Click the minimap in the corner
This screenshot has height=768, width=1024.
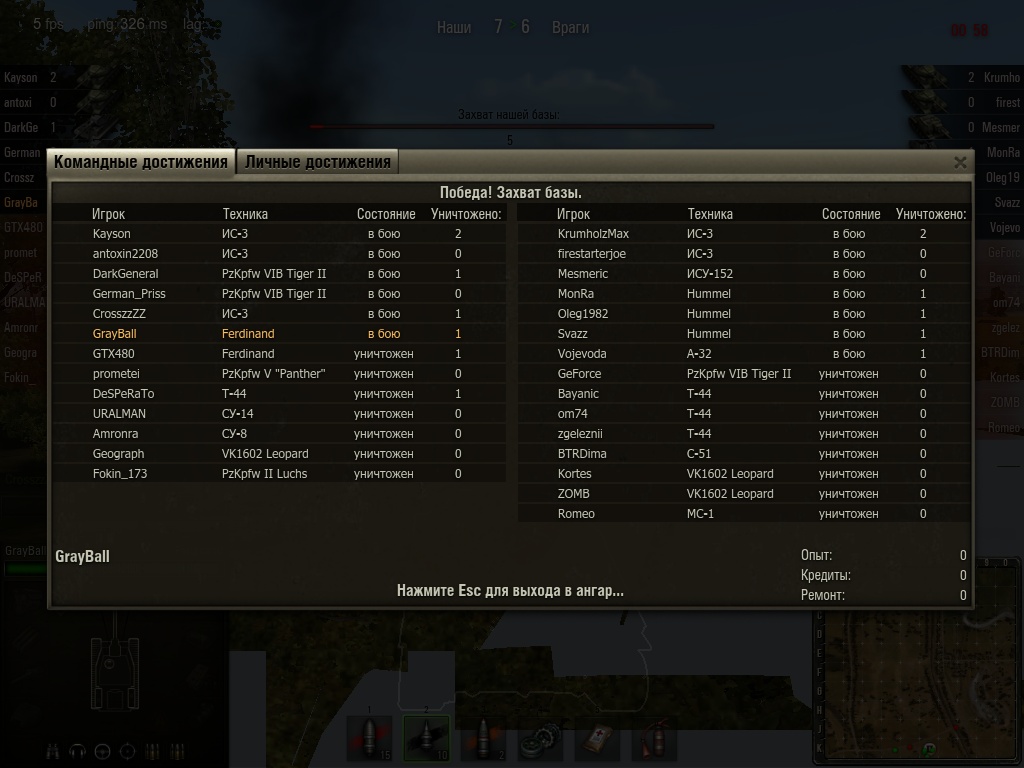pyautogui.click(x=918, y=686)
